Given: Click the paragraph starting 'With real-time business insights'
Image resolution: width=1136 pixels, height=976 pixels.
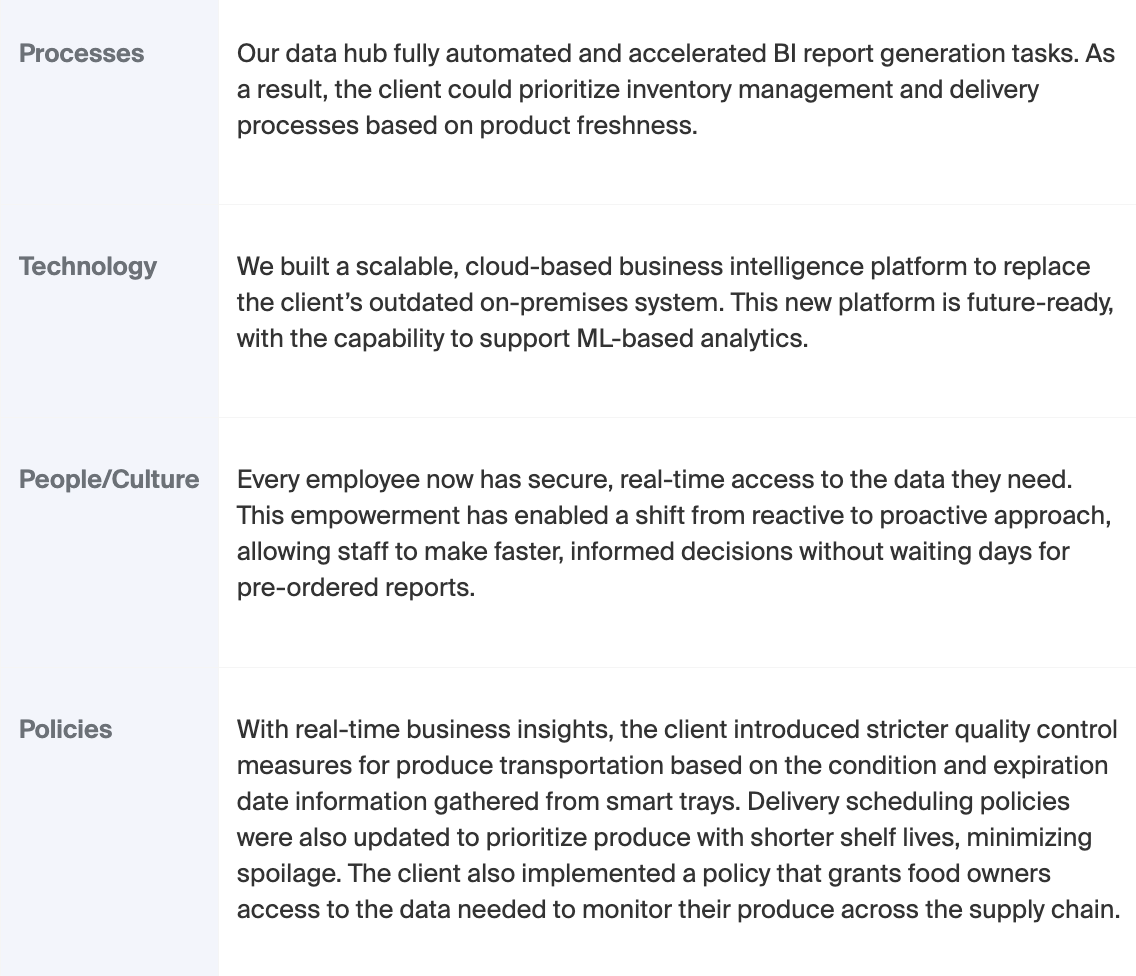Looking at the screenshot, I should click(x=678, y=819).
